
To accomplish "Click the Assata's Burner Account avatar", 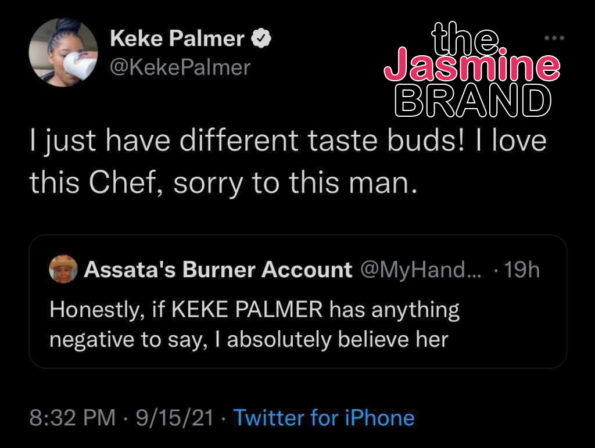I will tap(63, 269).
